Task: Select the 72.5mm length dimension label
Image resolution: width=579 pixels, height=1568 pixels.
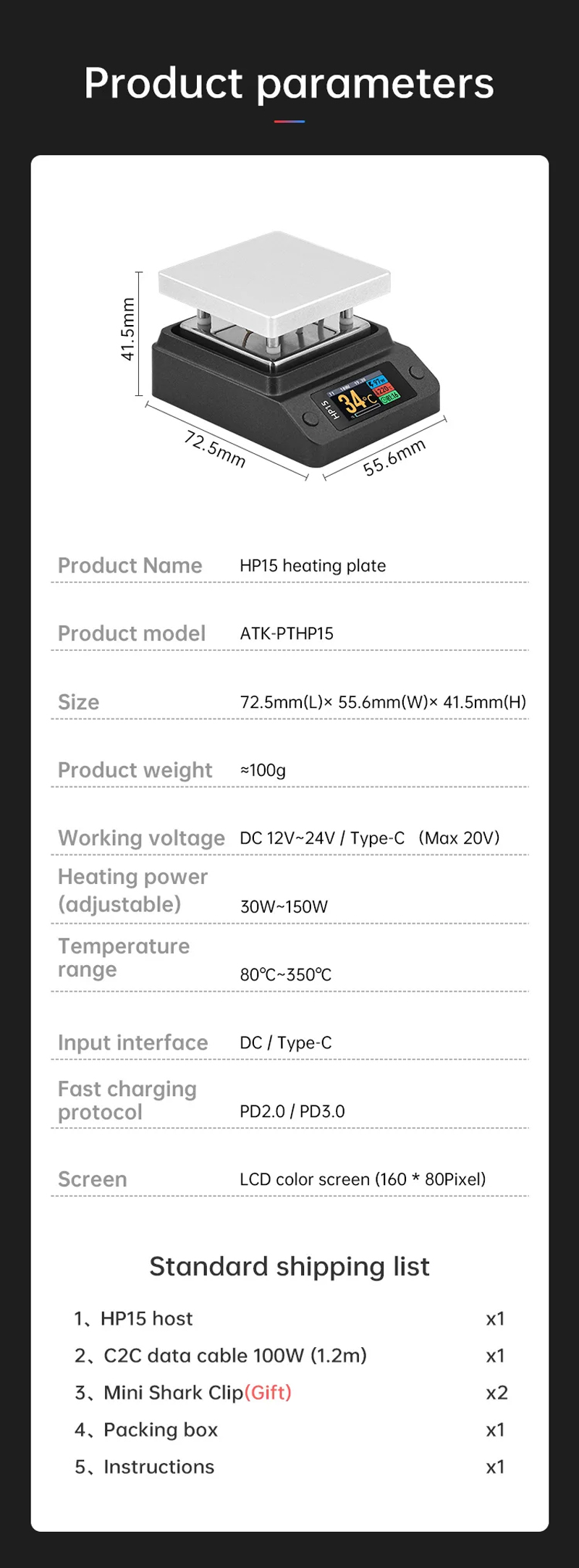Action: point(215,449)
